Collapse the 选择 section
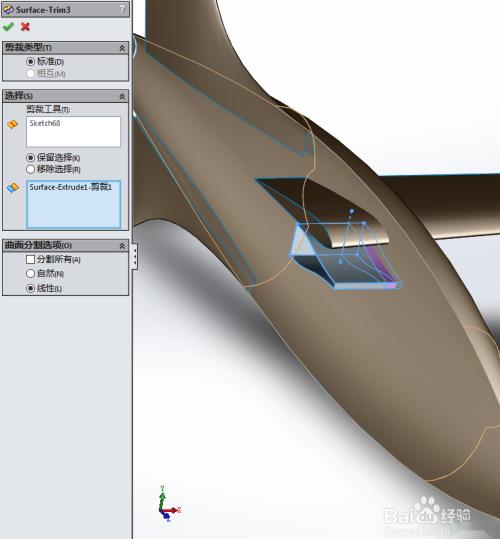Image resolution: width=500 pixels, height=539 pixels. point(122,96)
